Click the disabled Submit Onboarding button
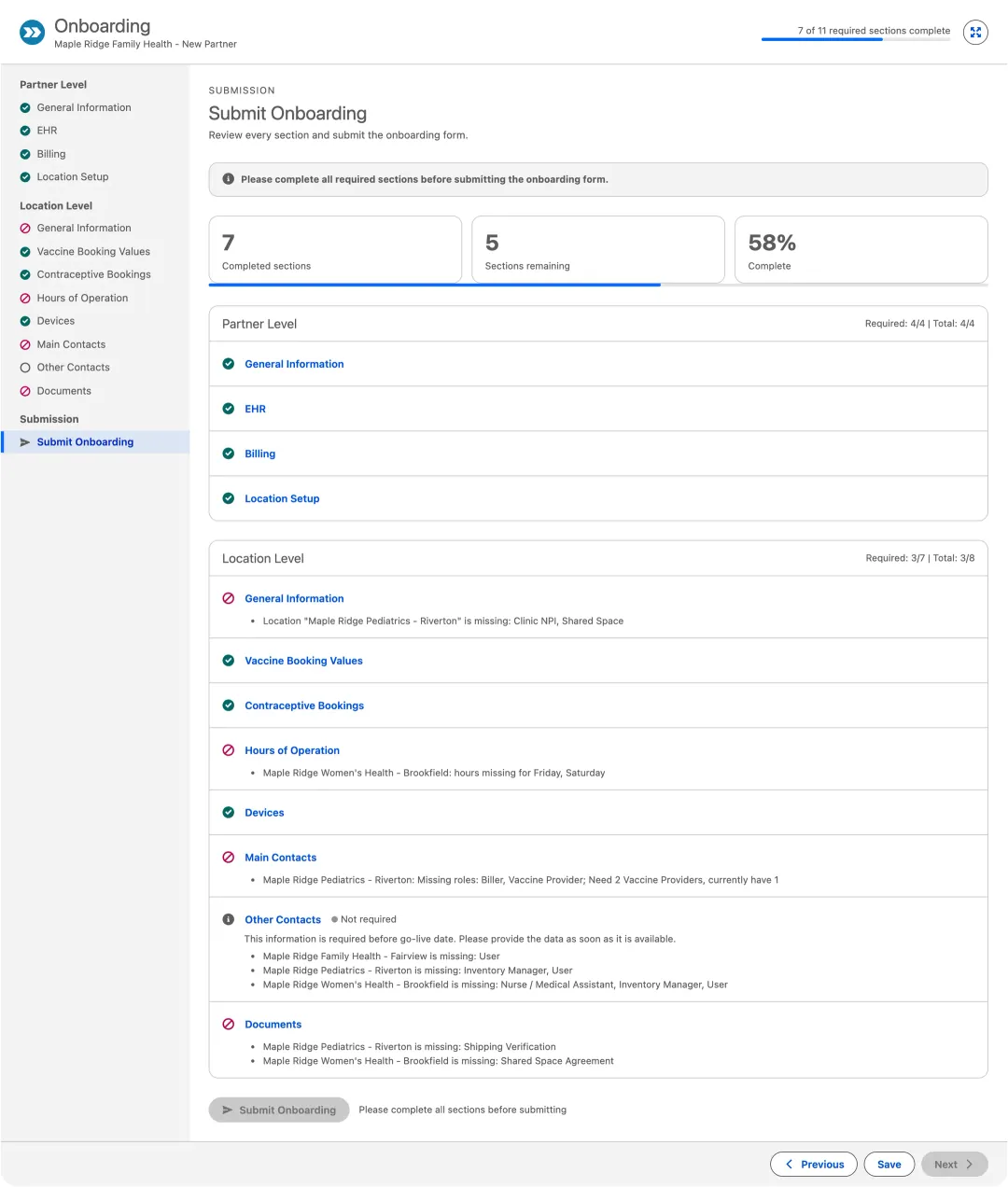Image resolution: width=1008 pixels, height=1187 pixels. (x=279, y=1110)
